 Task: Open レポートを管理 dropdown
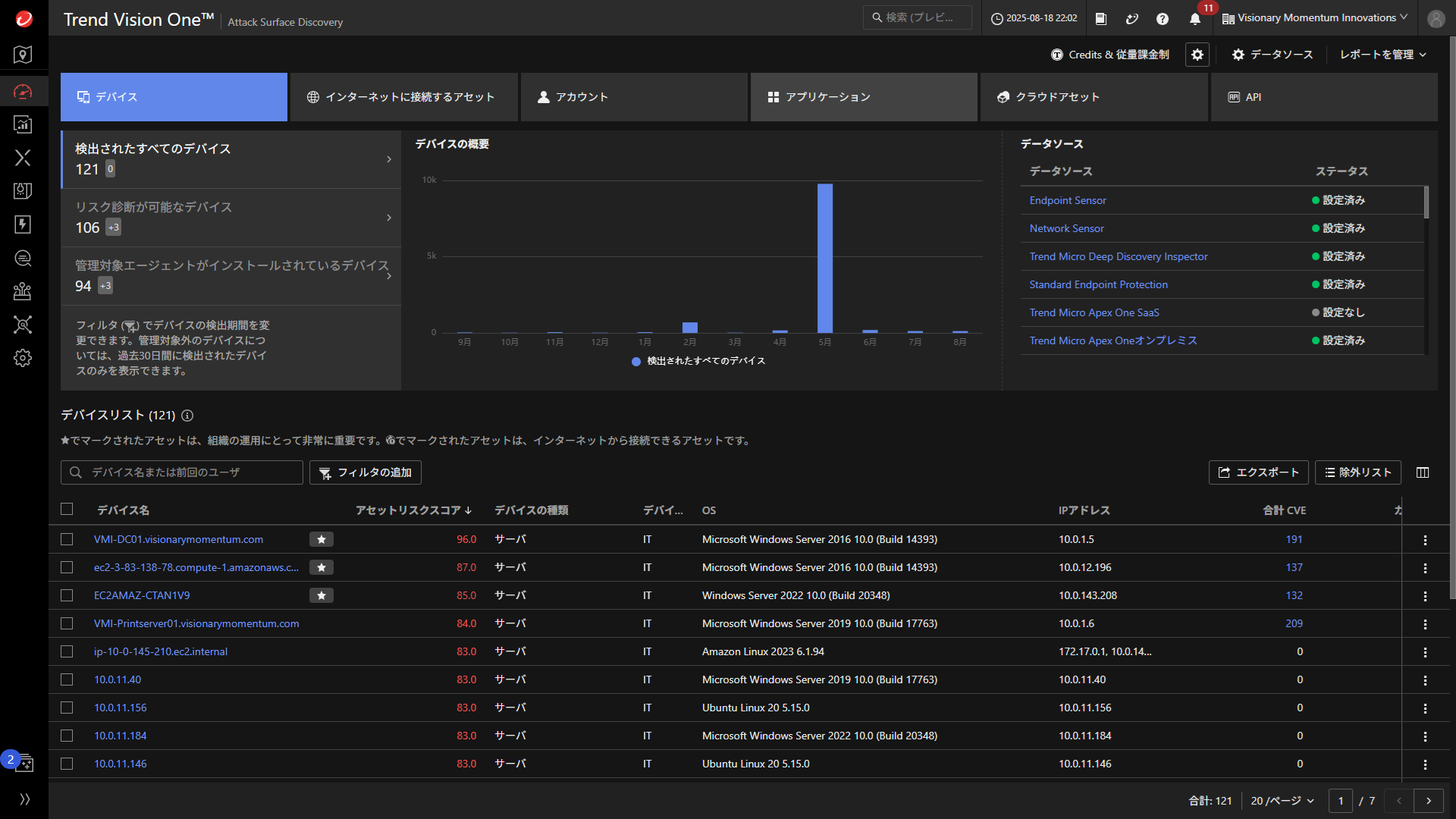click(x=1382, y=55)
